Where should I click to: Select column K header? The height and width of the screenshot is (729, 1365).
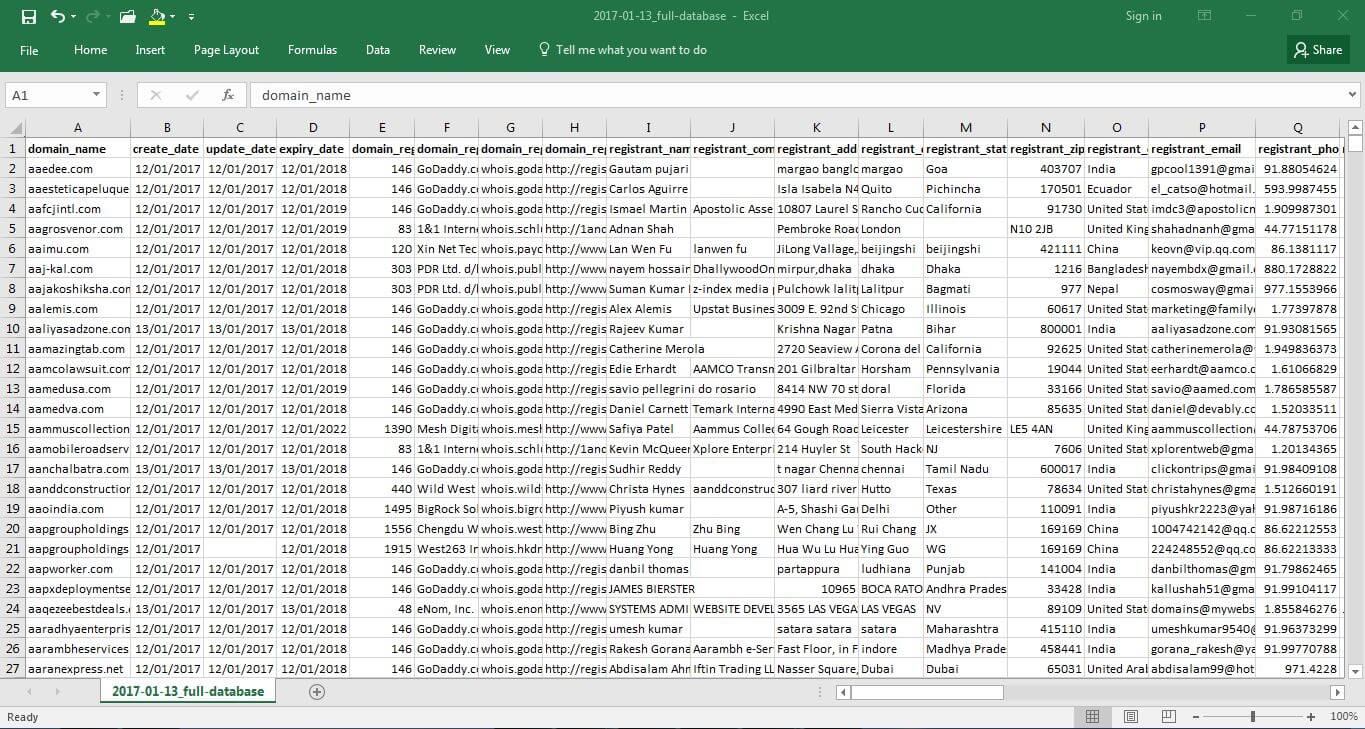(816, 128)
